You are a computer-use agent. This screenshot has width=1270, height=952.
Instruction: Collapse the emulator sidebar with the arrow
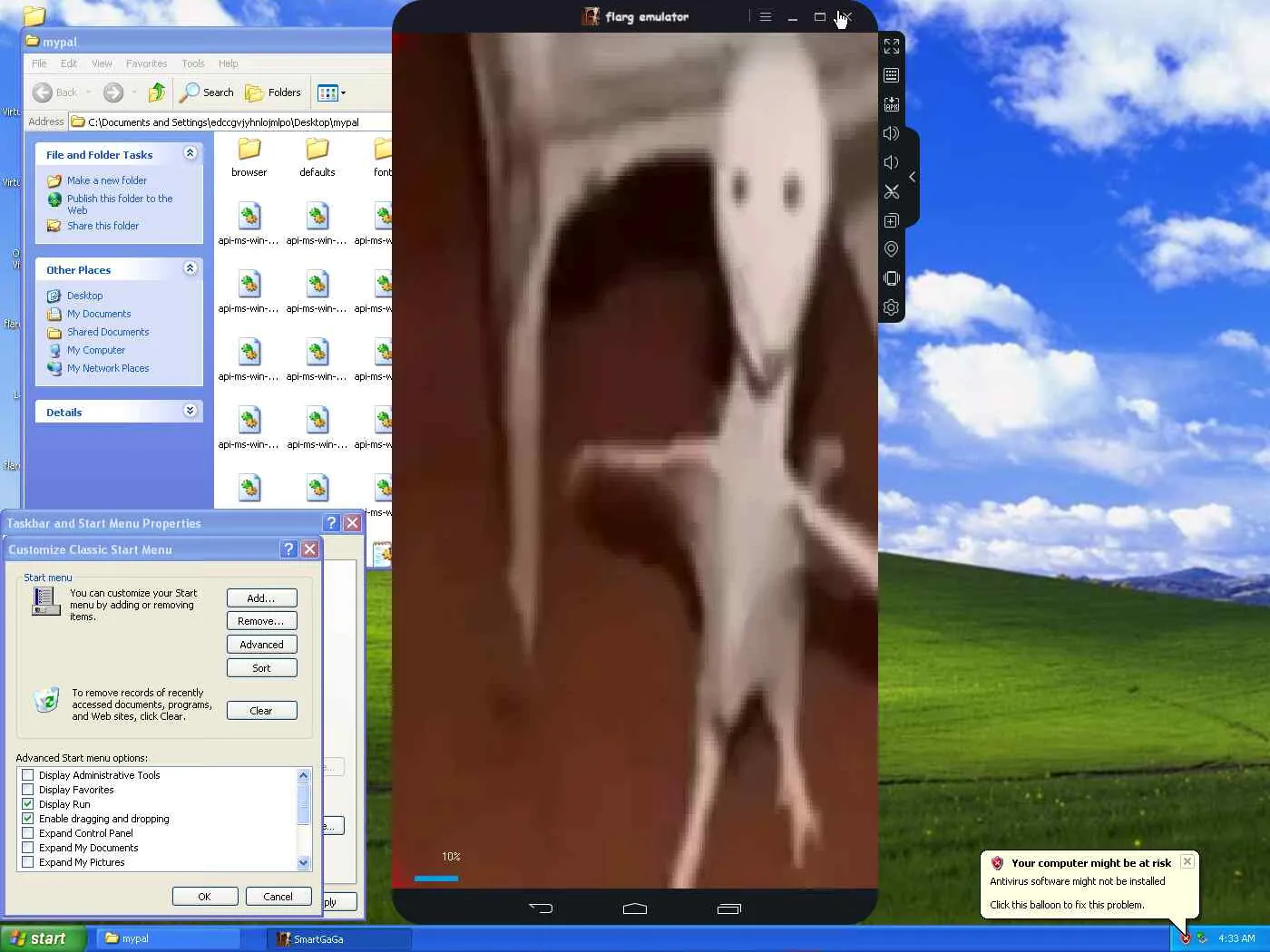point(913,177)
